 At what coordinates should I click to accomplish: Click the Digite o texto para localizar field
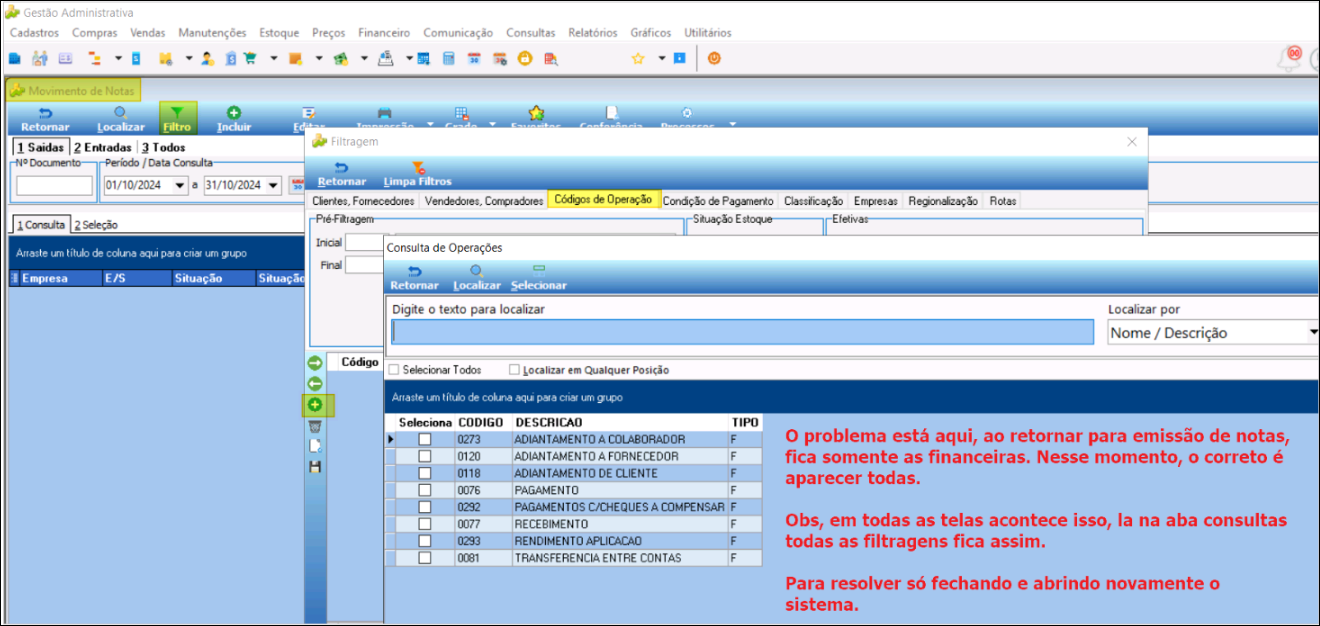[x=743, y=332]
